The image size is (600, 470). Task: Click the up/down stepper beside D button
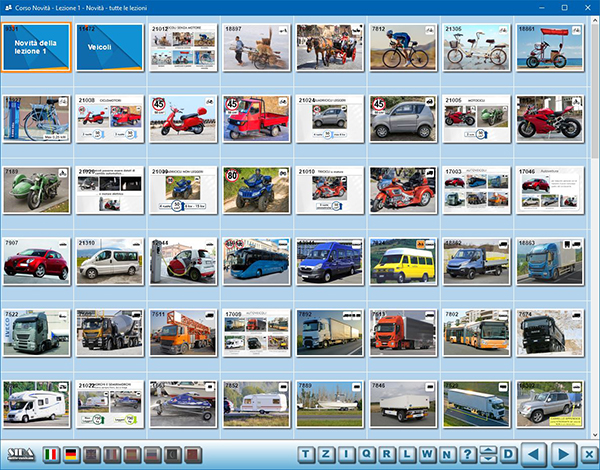pyautogui.click(x=488, y=454)
